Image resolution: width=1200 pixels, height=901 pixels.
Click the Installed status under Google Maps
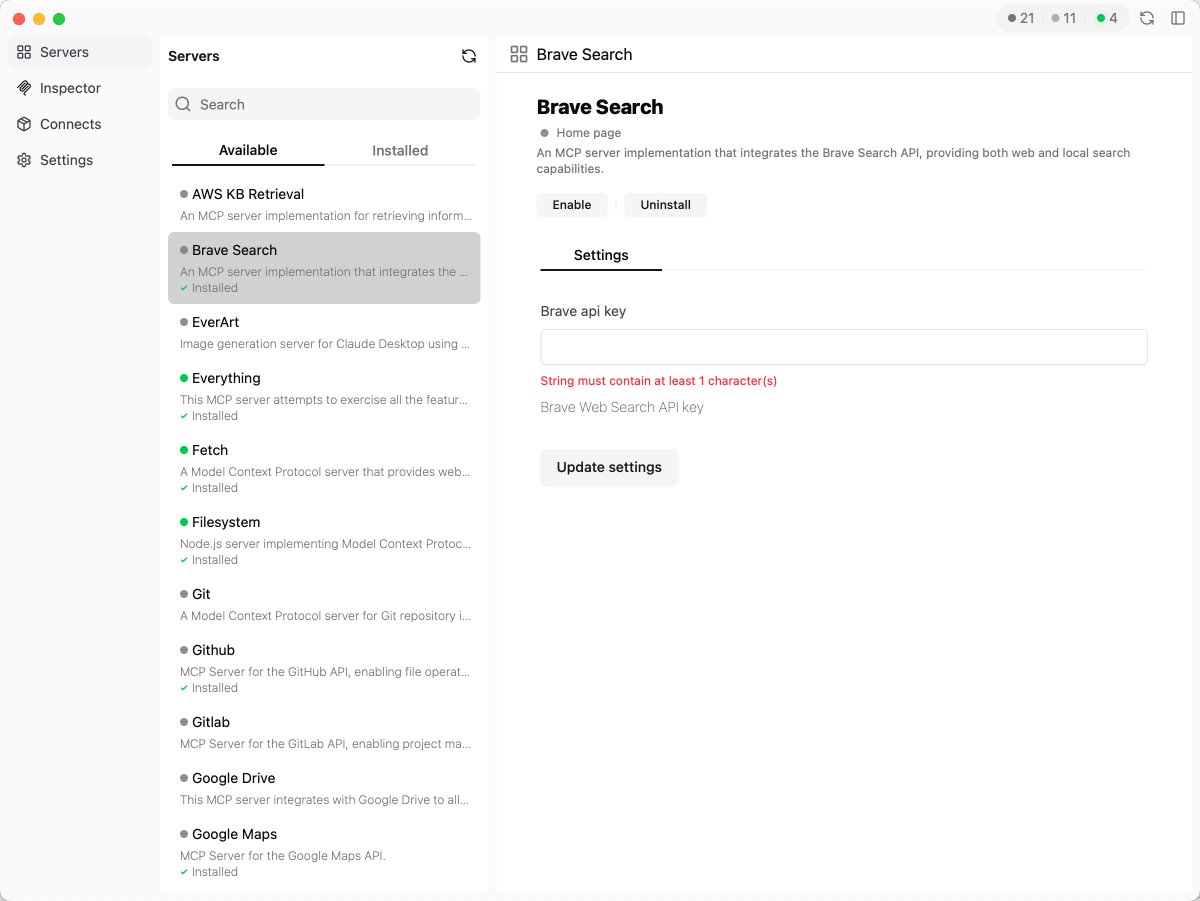click(209, 872)
